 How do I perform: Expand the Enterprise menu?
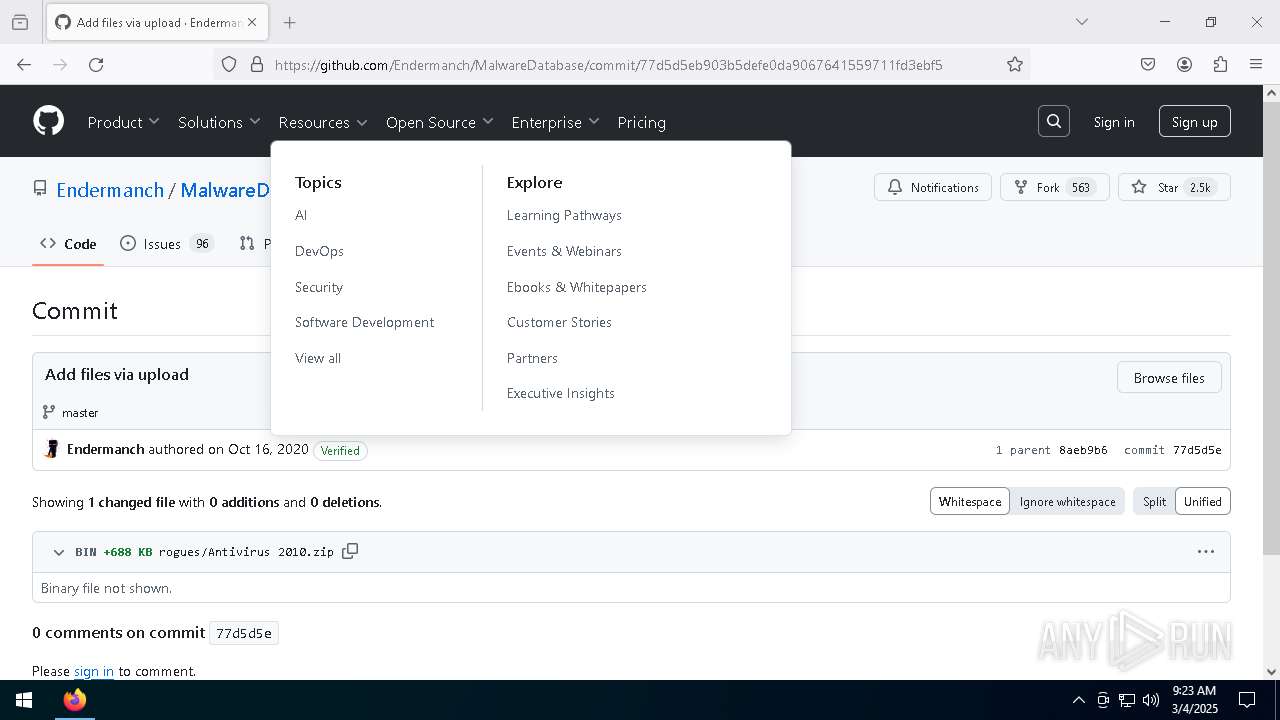tap(555, 122)
